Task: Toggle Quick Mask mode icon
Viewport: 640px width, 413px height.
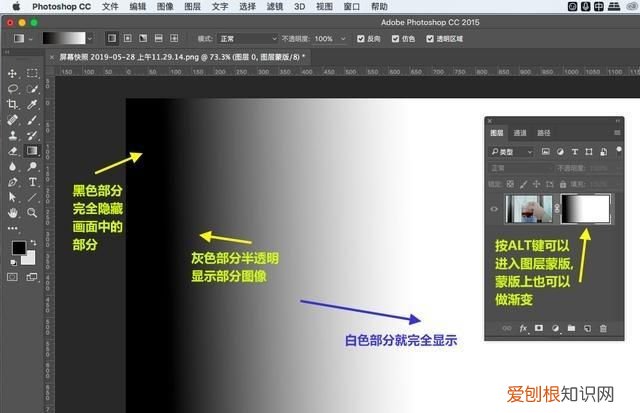Action: click(12, 277)
